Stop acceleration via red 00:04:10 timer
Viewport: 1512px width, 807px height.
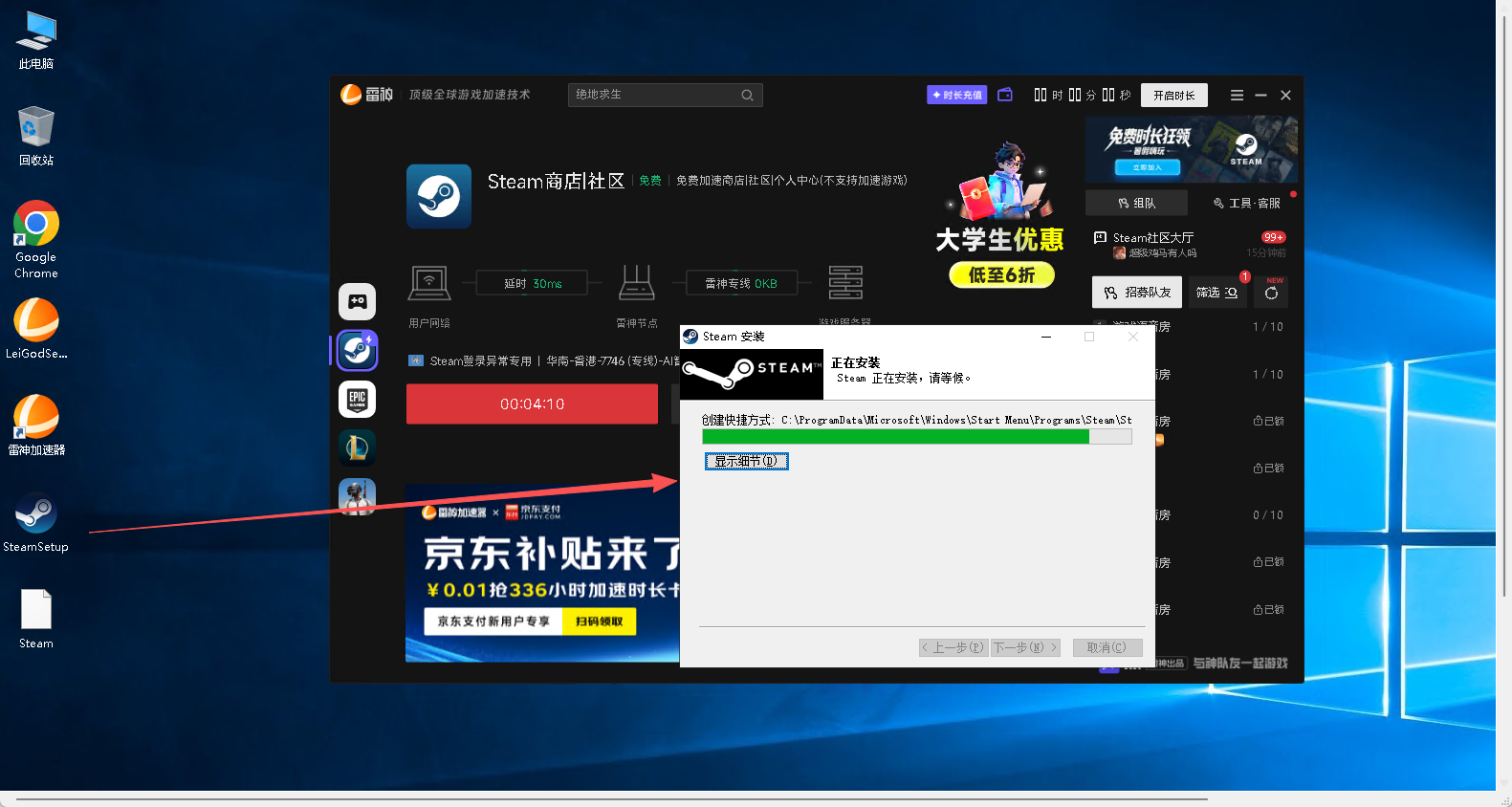click(532, 404)
